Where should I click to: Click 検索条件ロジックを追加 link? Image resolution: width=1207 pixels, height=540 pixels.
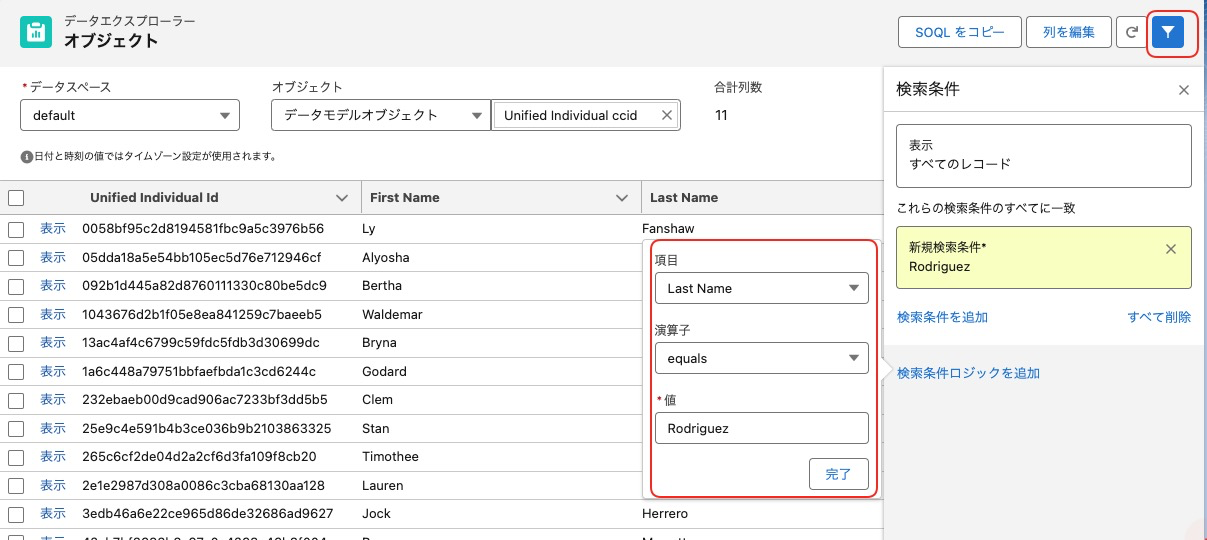(x=968, y=373)
